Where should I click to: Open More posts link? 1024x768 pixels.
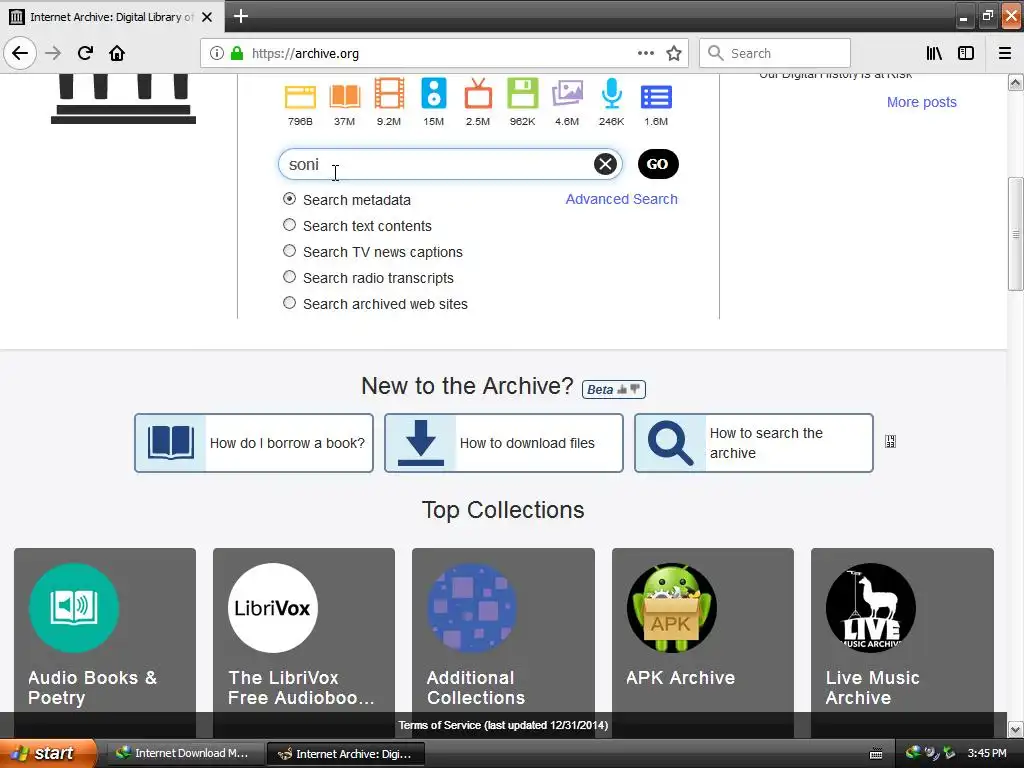coord(921,102)
